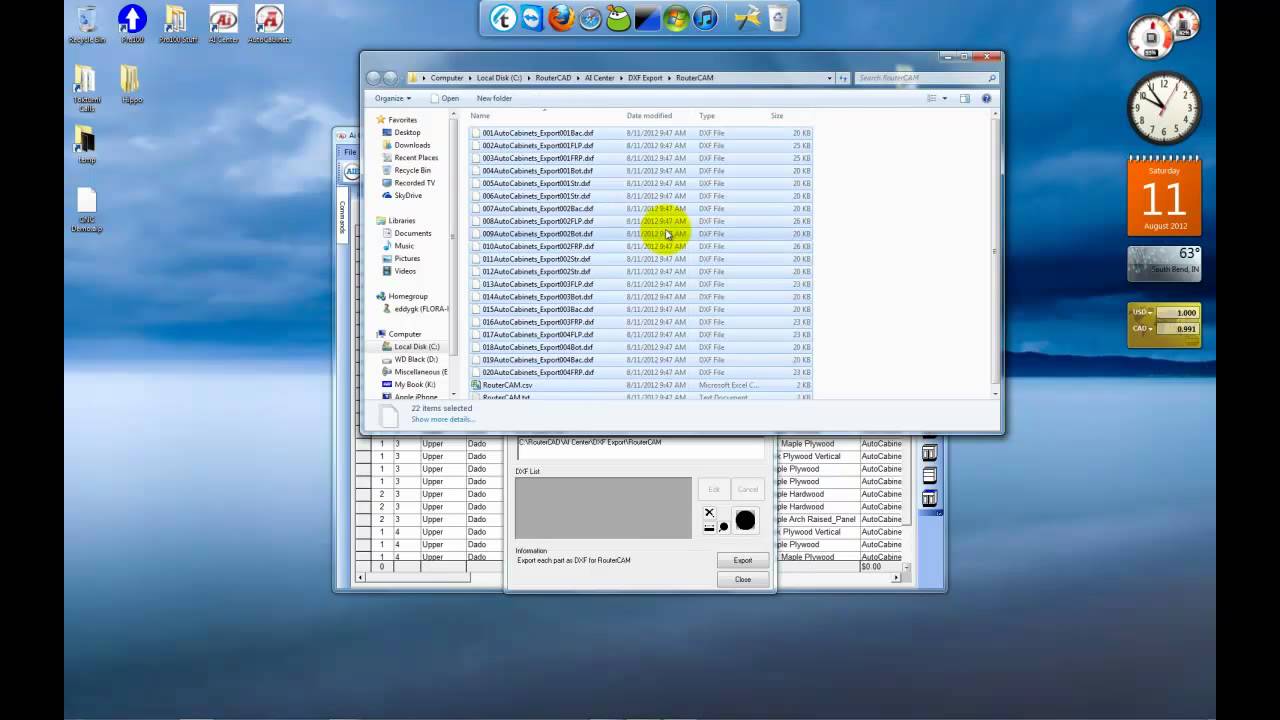Sort files by the Name column header
Image resolution: width=1280 pixels, height=720 pixels.
(x=543, y=116)
